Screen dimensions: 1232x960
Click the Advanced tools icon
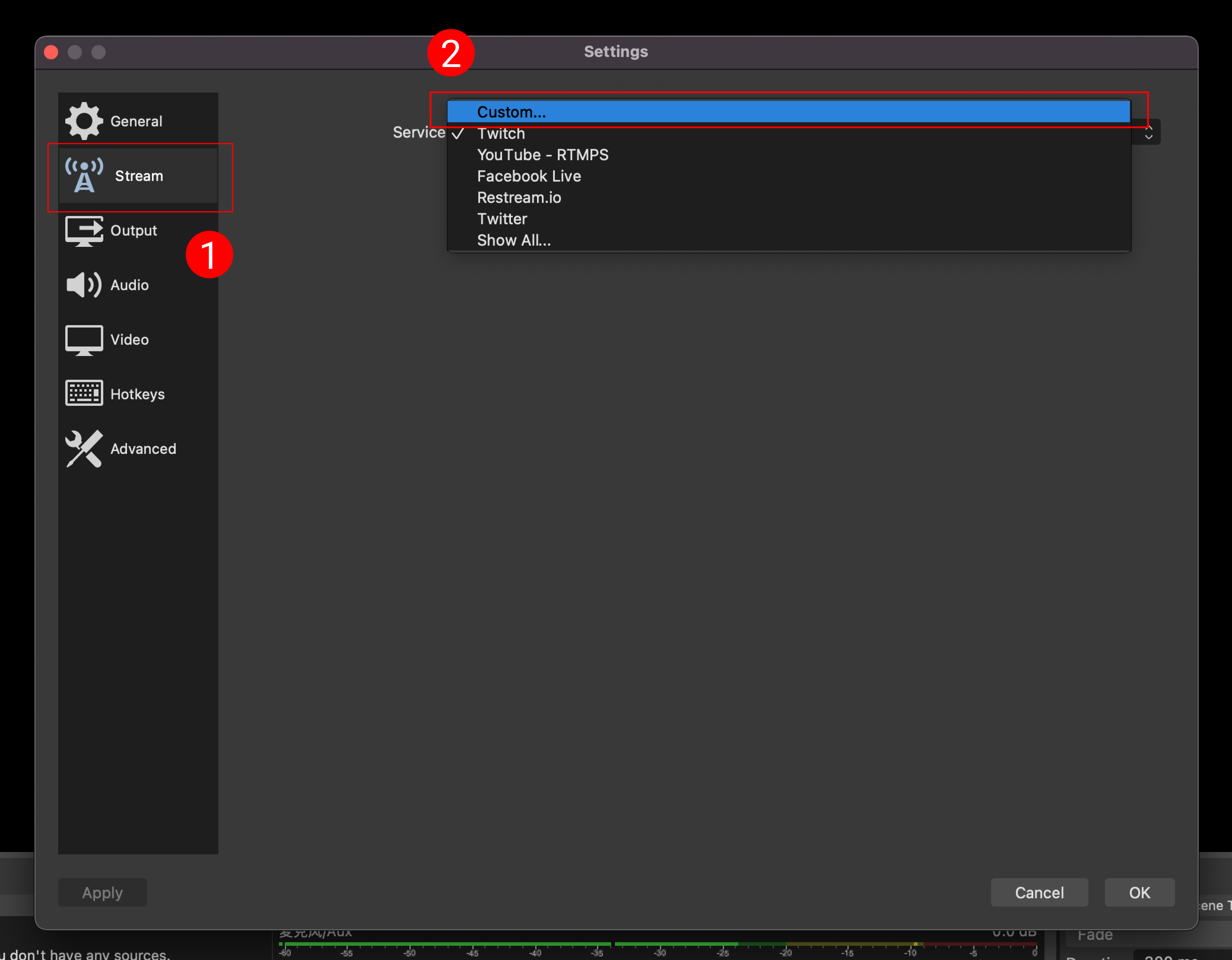[x=84, y=449]
